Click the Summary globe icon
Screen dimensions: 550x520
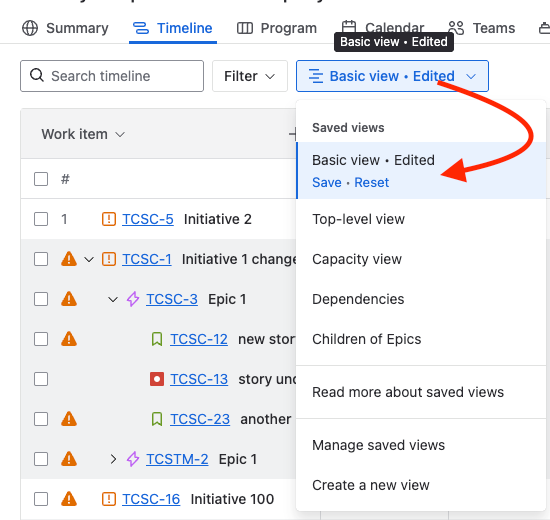[30, 28]
